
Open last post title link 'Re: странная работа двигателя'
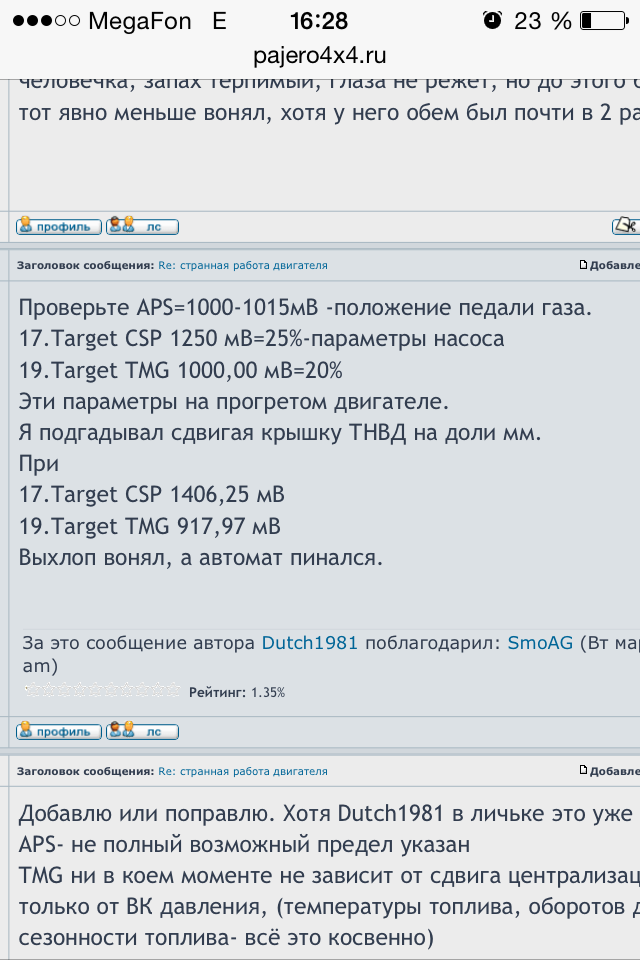click(243, 771)
